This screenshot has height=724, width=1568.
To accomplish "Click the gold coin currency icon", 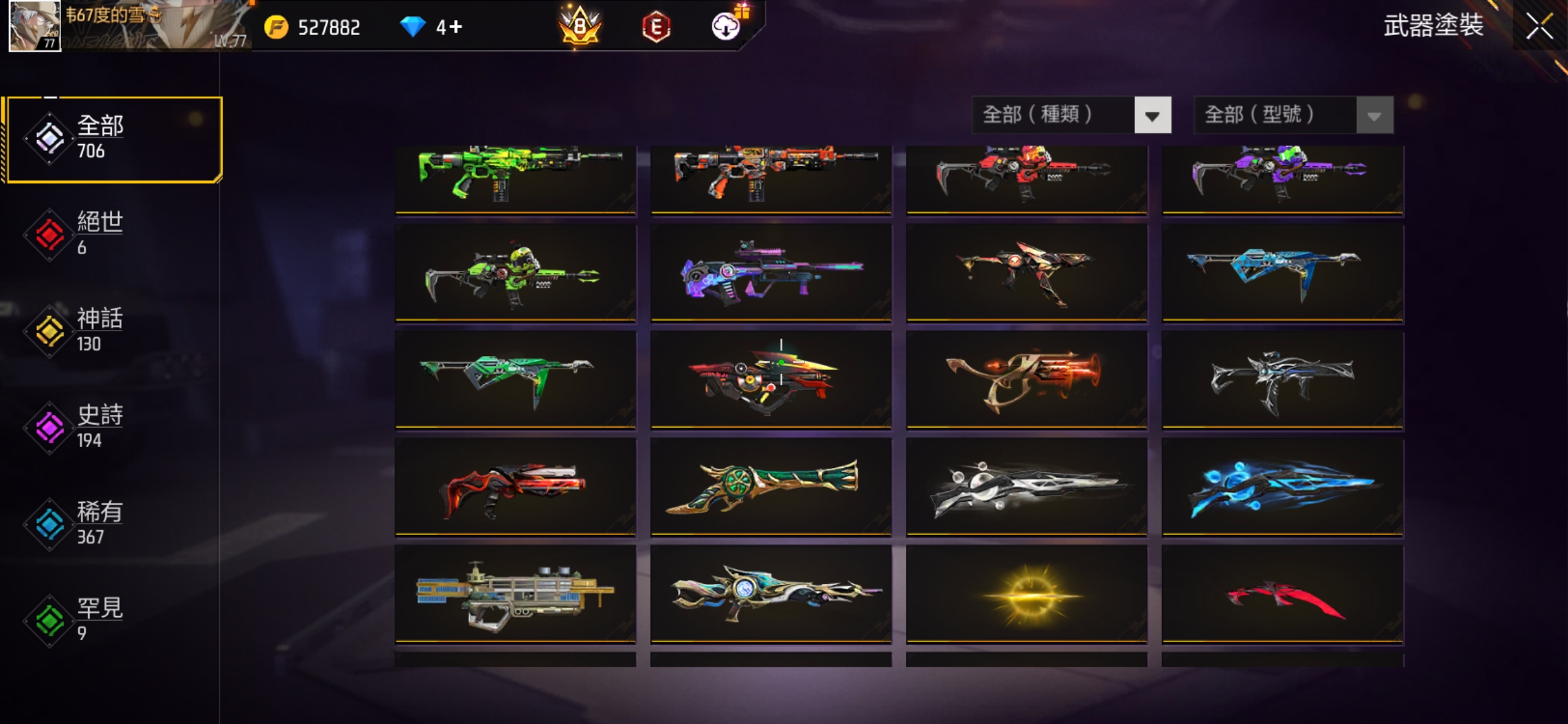I will pyautogui.click(x=276, y=27).
